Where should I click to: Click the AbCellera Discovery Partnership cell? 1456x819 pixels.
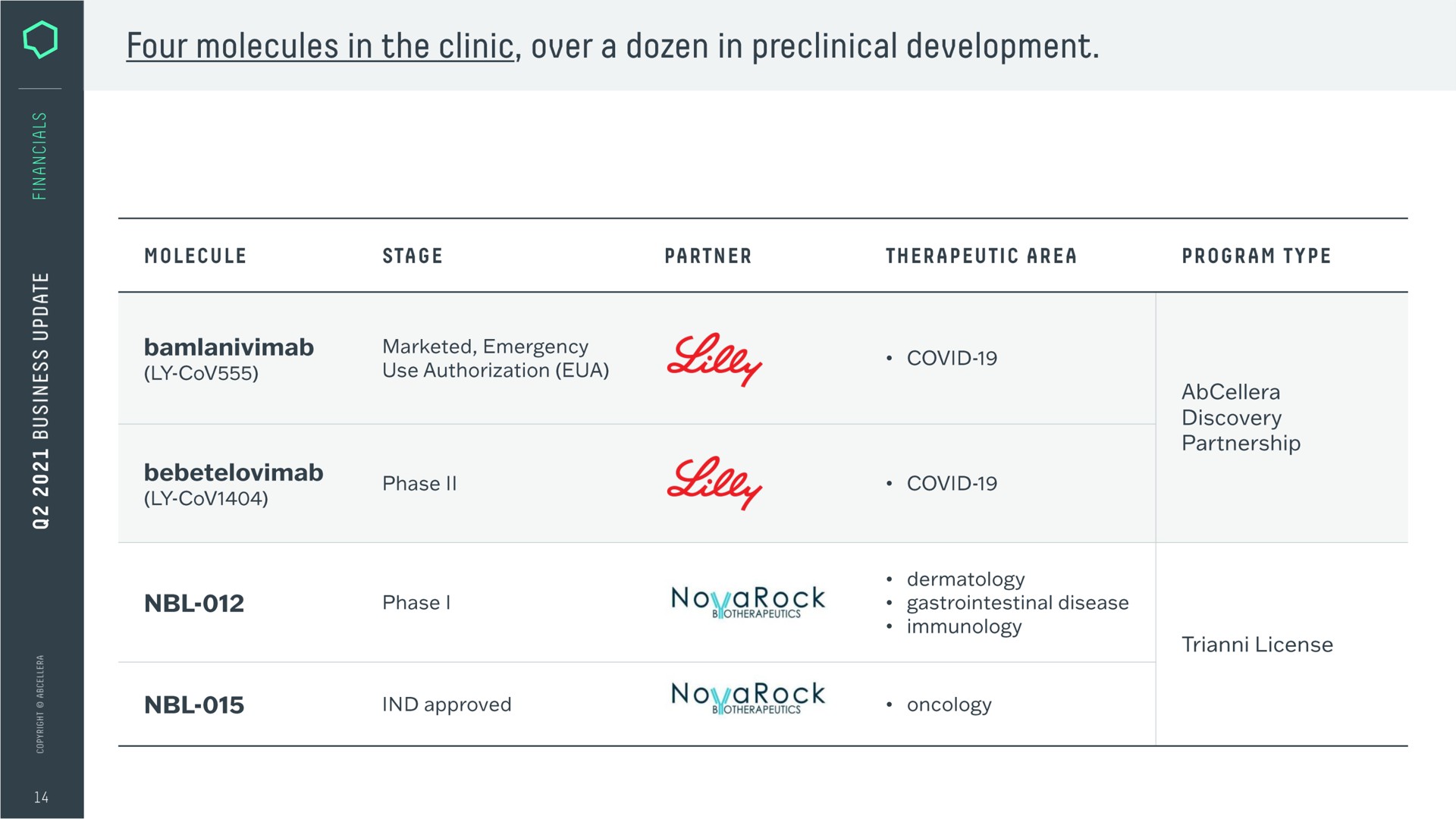tap(1241, 417)
